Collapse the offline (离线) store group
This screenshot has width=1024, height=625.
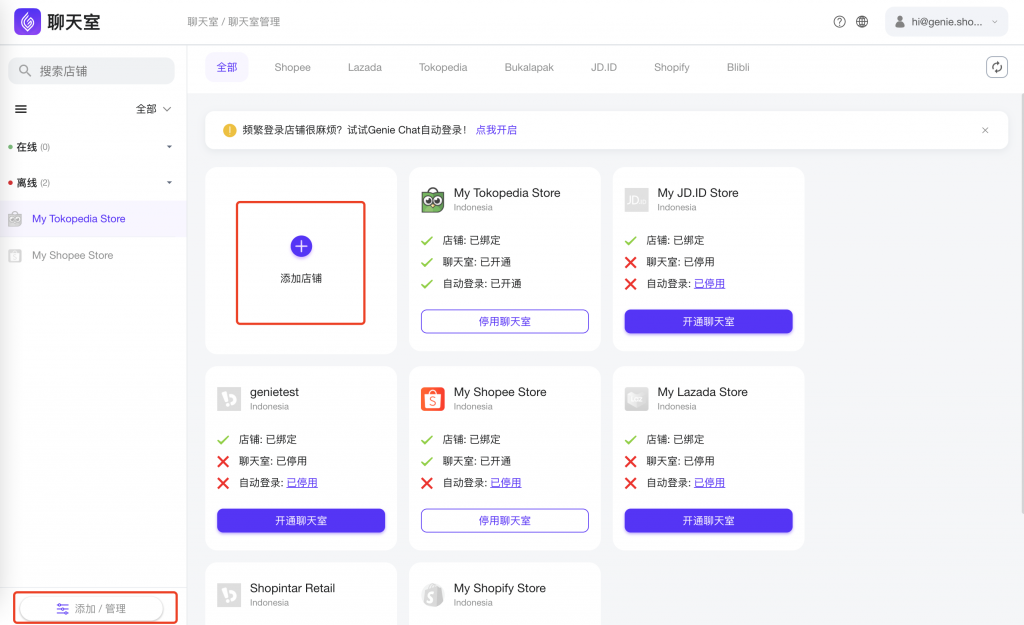click(170, 183)
